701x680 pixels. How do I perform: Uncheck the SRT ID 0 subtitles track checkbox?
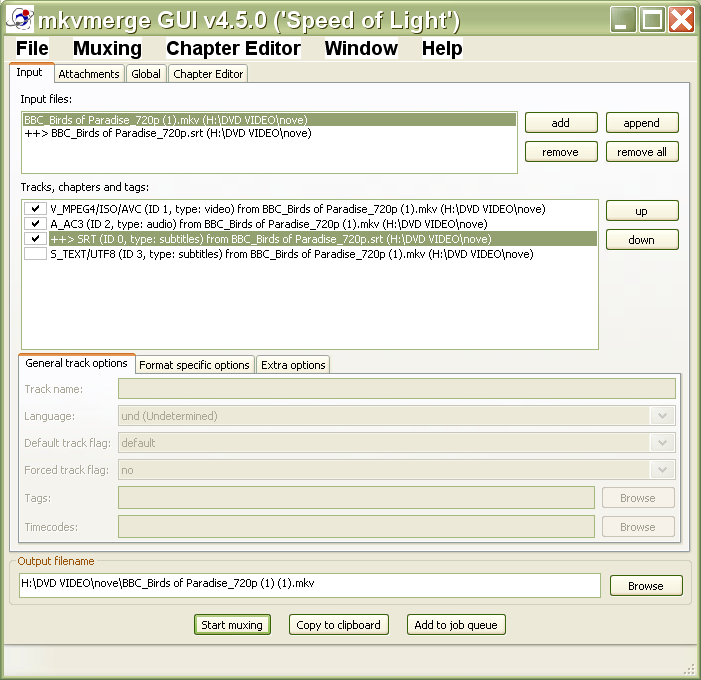pyautogui.click(x=35, y=239)
